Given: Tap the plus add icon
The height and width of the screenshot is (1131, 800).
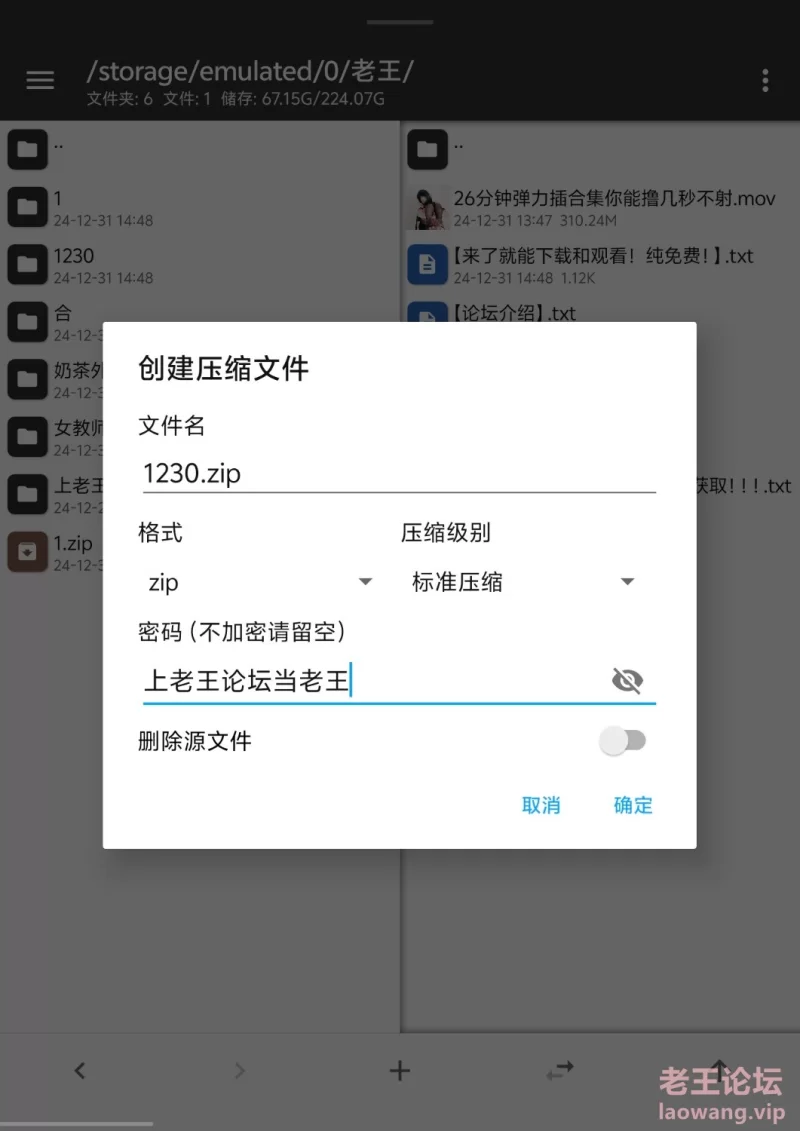Looking at the screenshot, I should 400,1070.
